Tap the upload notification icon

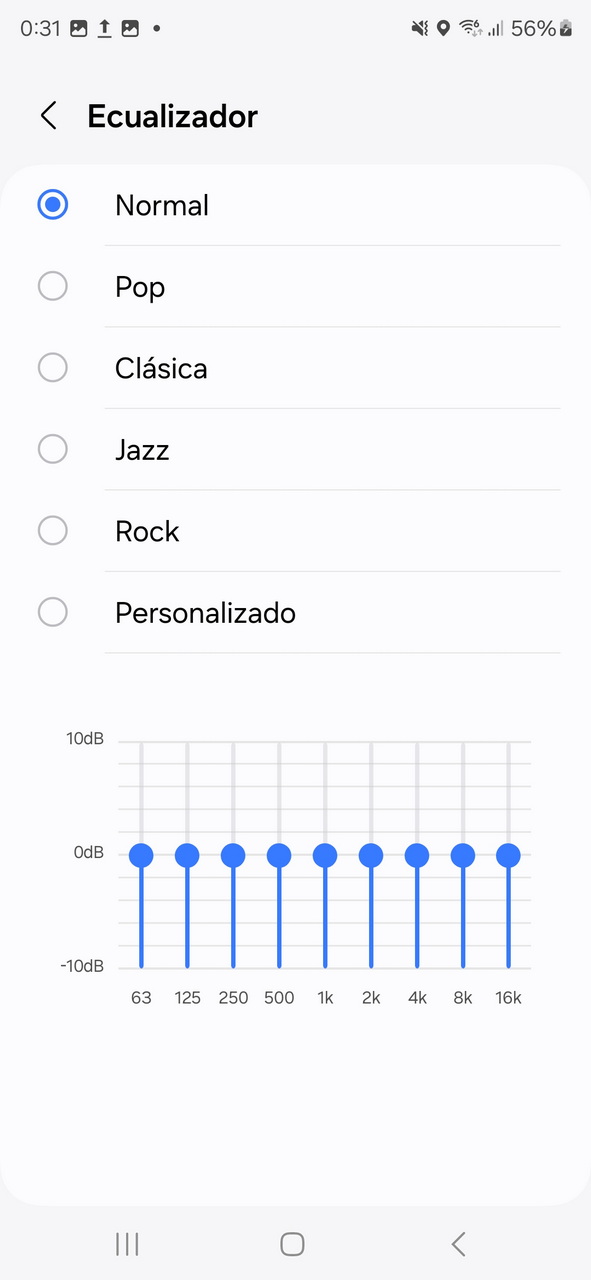pyautogui.click(x=104, y=29)
